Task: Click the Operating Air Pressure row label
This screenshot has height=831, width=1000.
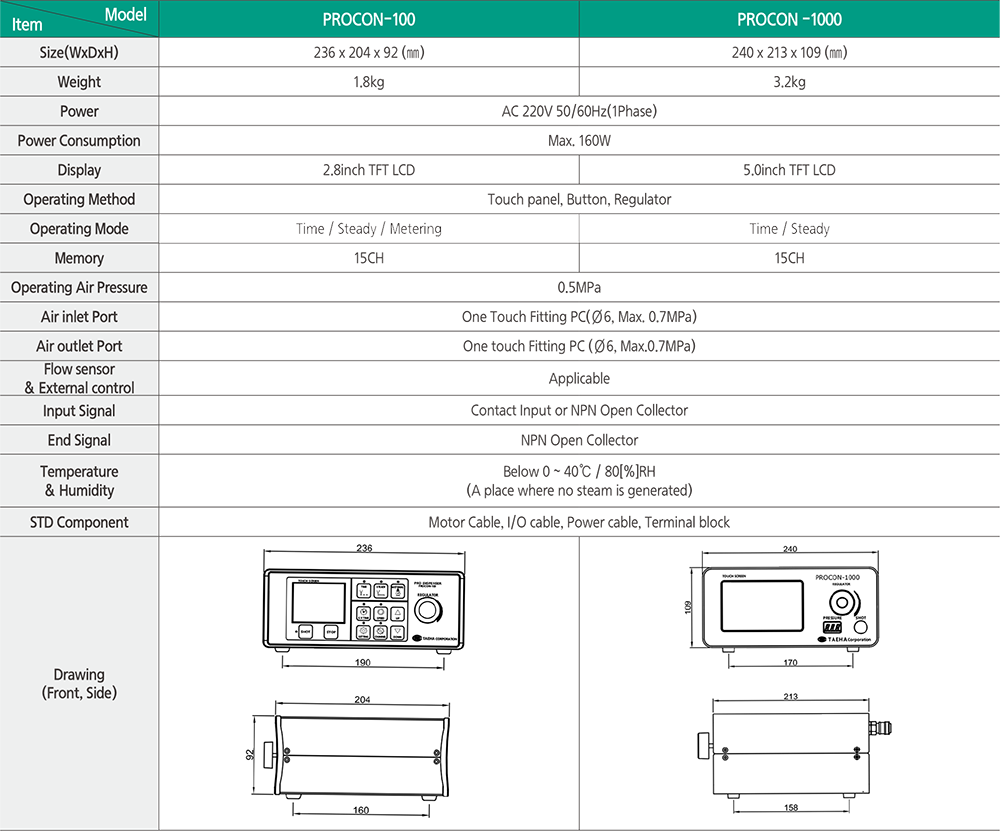Action: tap(79, 287)
